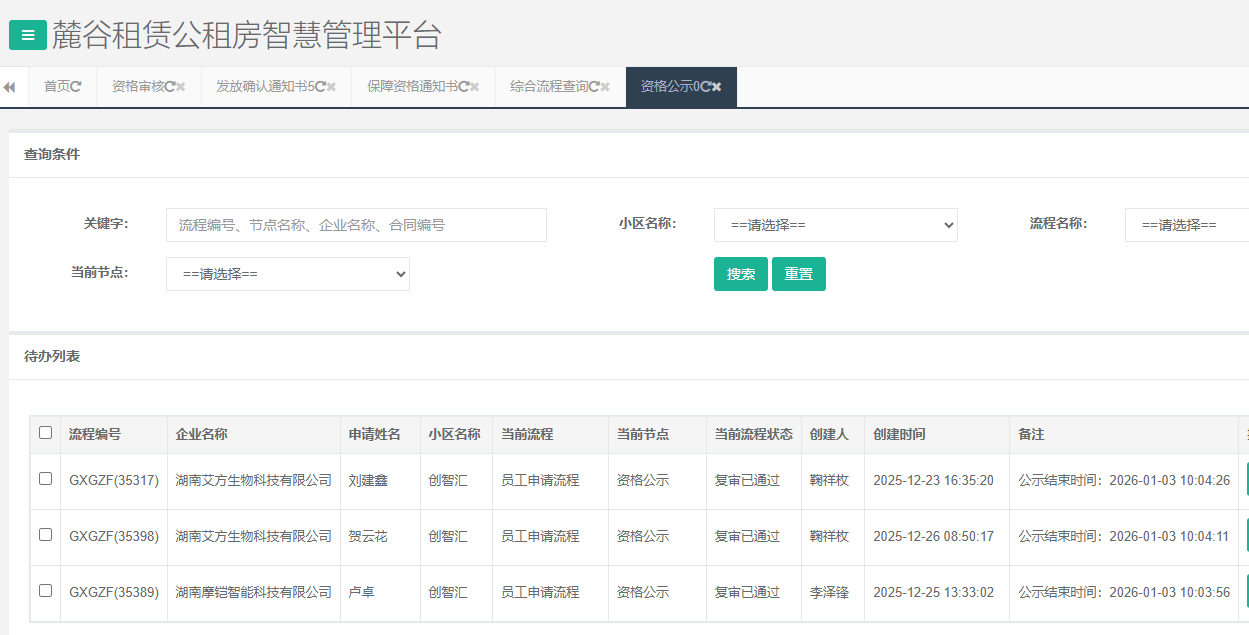Close the 发放确认通知书 tab
Viewport: 1249px width, 635px height.
[x=331, y=87]
